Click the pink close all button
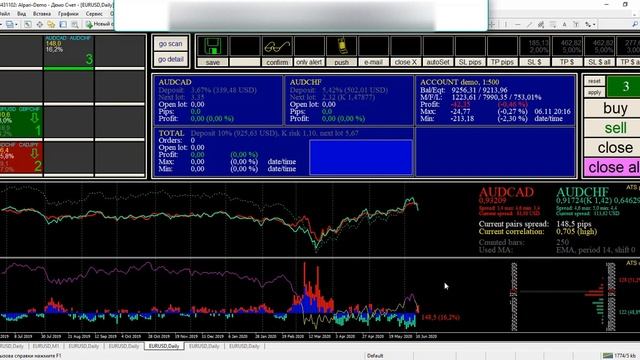 click(x=613, y=167)
